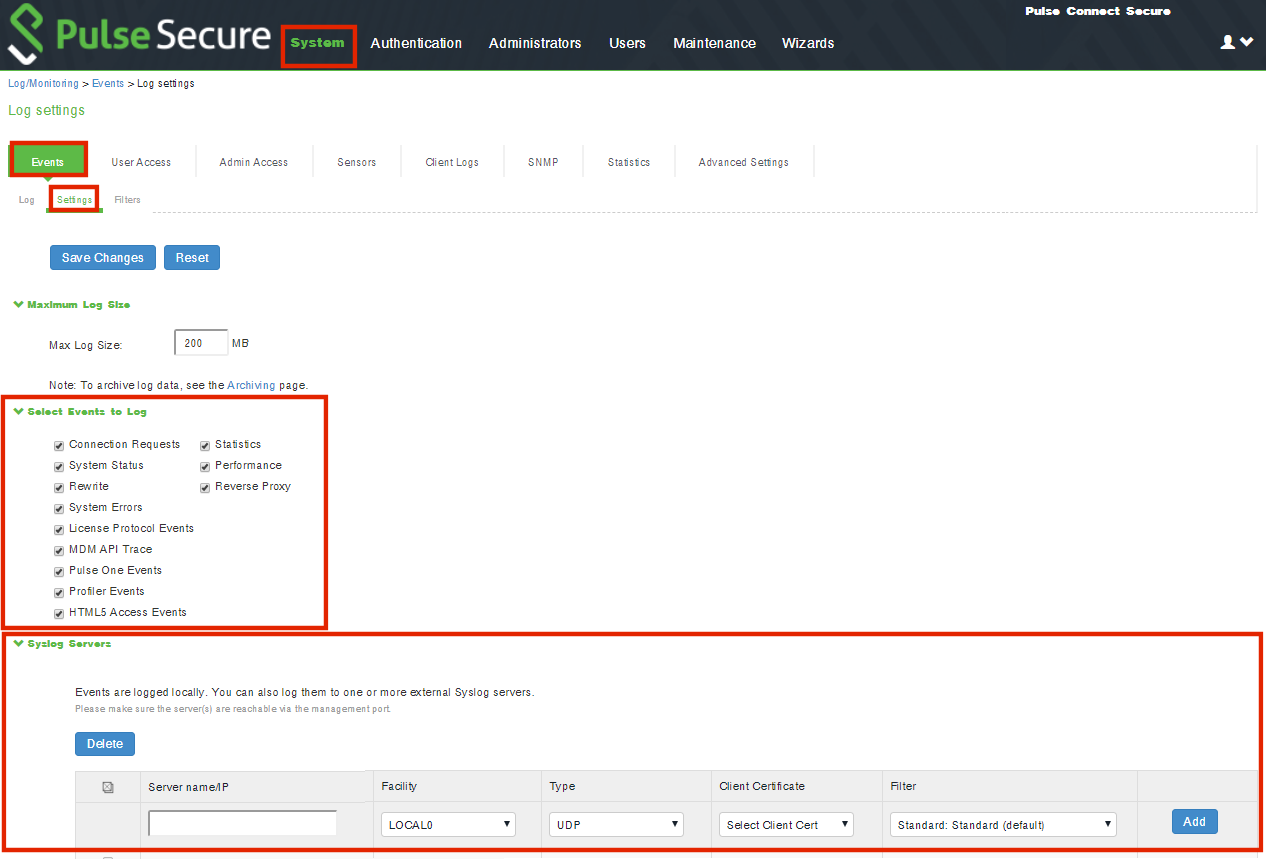1266x859 pixels.
Task: Toggle System Status checkbox
Action: click(x=59, y=466)
